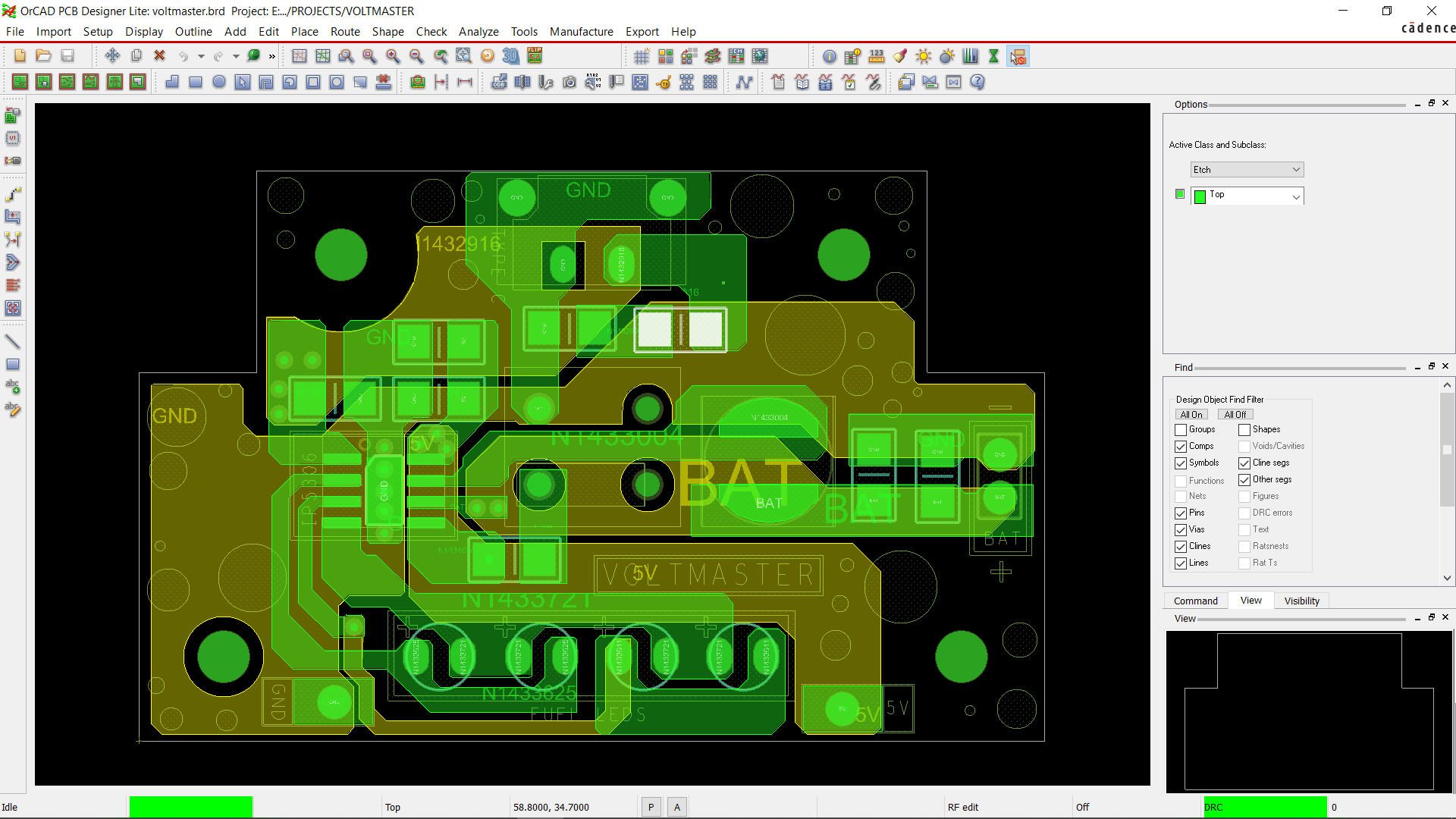Click the Flip design icon
Image resolution: width=1456 pixels, height=819 pixels.
click(535, 55)
